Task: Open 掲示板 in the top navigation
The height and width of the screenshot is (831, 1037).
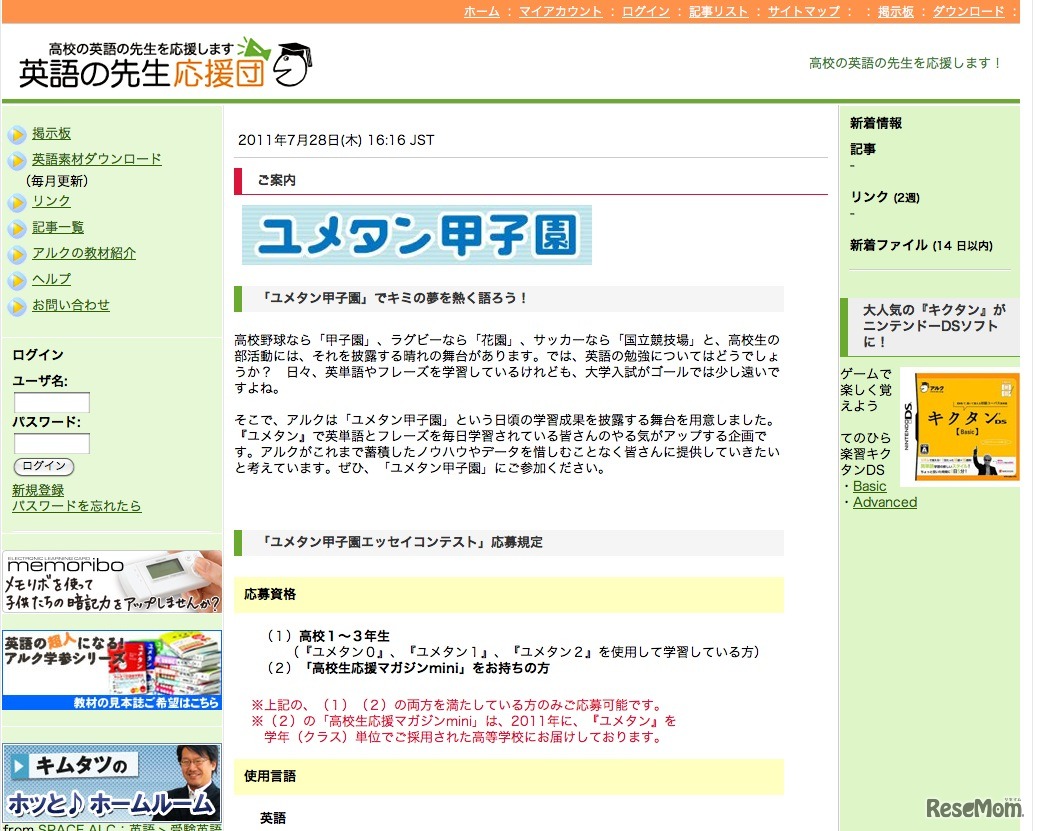Action: [x=895, y=11]
